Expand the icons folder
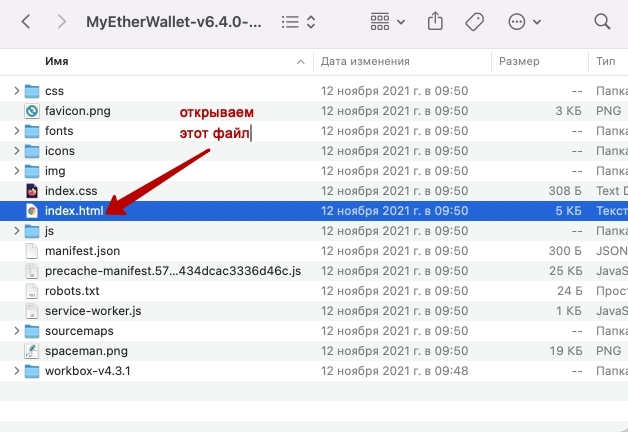Screen dimensions: 628x432 coord(16,151)
